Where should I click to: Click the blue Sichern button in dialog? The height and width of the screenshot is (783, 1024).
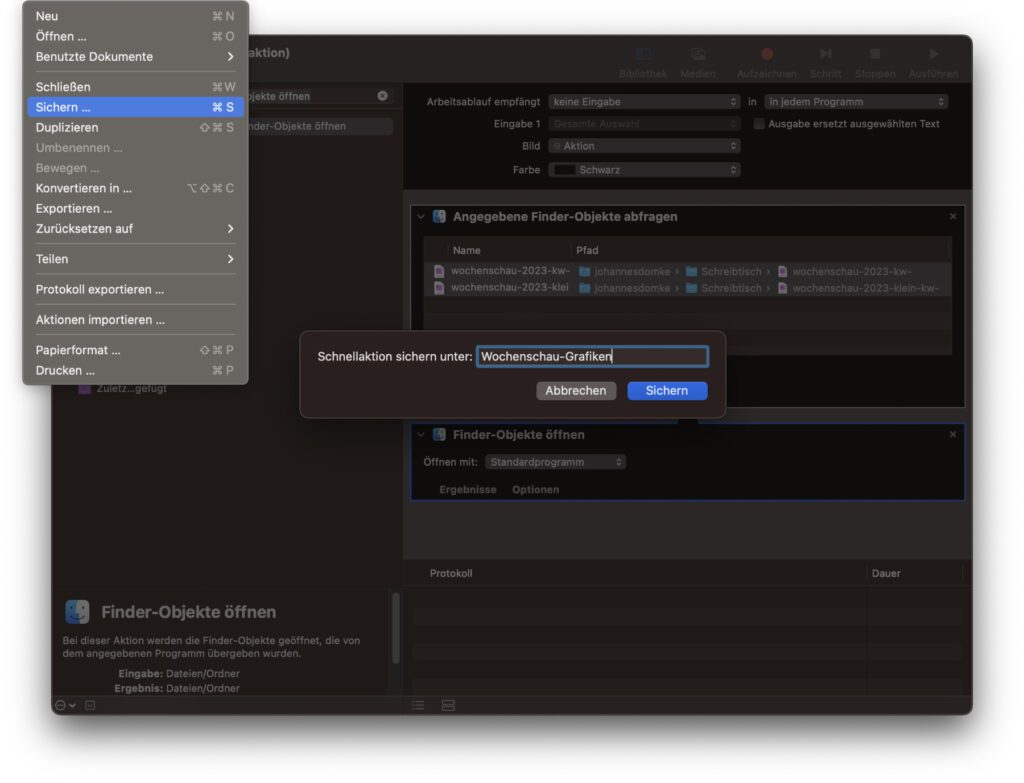pyautogui.click(x=667, y=391)
